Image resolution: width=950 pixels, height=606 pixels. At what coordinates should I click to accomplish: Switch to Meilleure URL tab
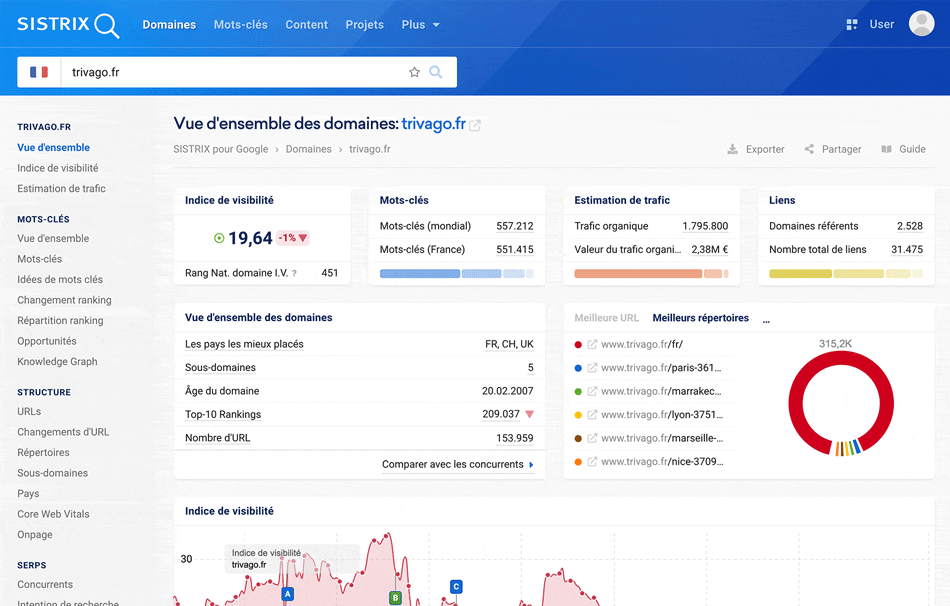(x=606, y=318)
